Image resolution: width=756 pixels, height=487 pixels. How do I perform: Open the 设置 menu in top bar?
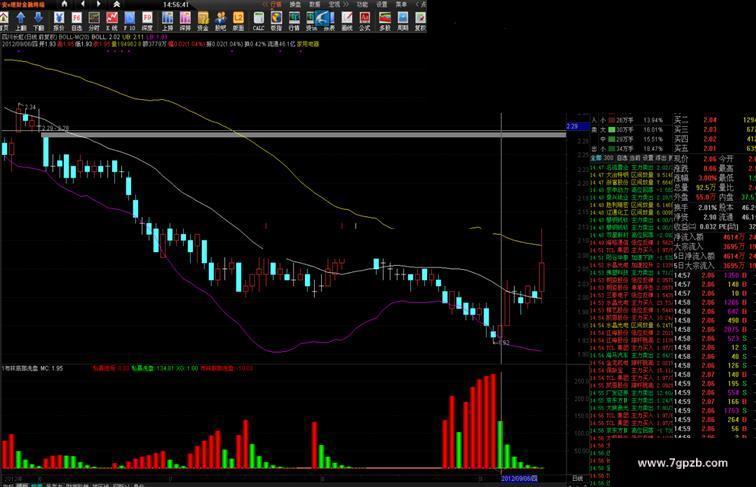(381, 4)
